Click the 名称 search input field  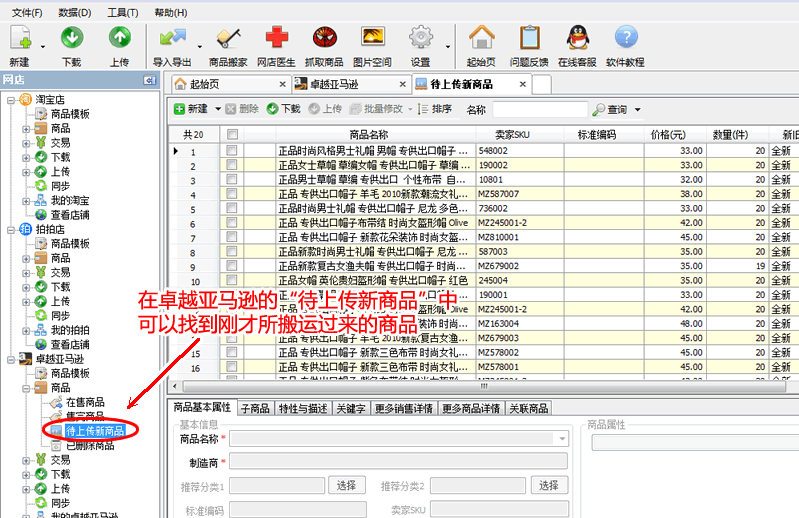pyautogui.click(x=541, y=110)
